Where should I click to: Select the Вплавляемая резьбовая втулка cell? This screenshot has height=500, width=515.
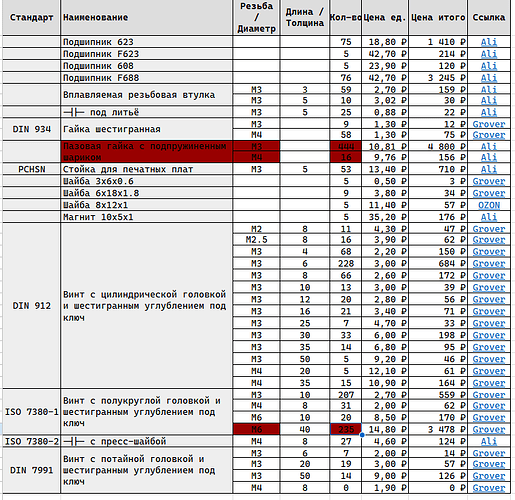(x=147, y=95)
